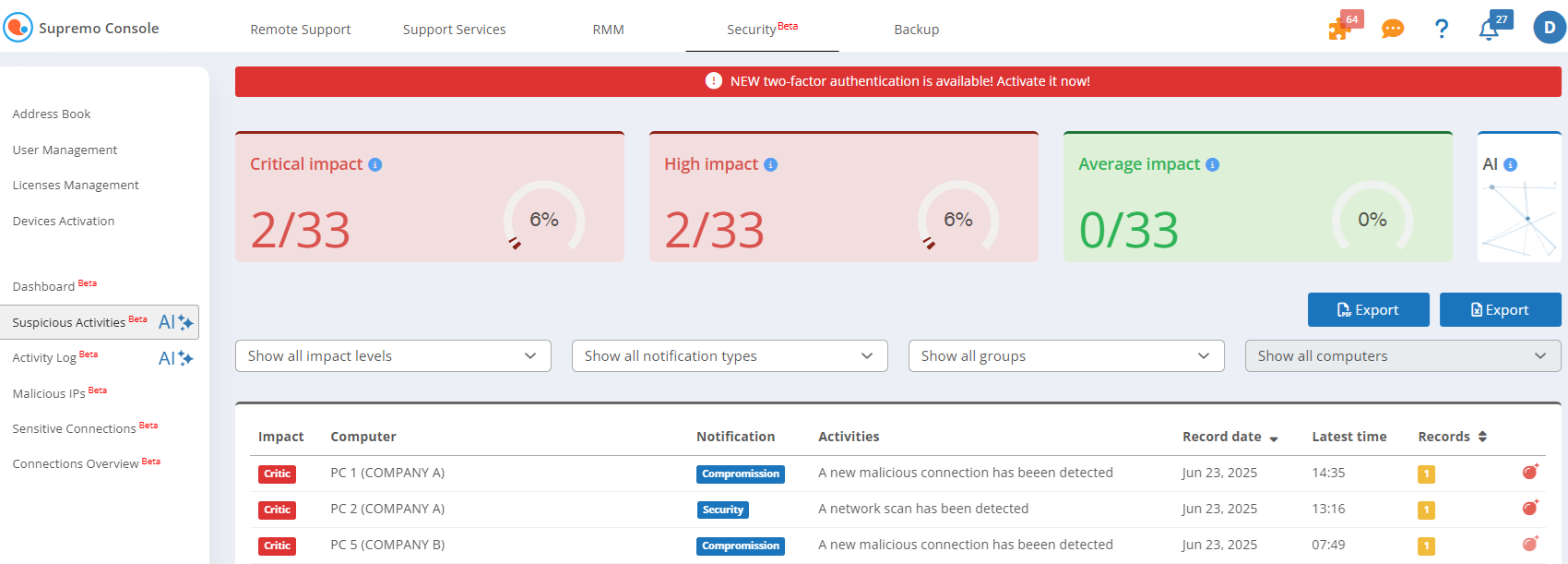The width and height of the screenshot is (1568, 564).
Task: Open the user avatar D menu
Action: (1550, 28)
